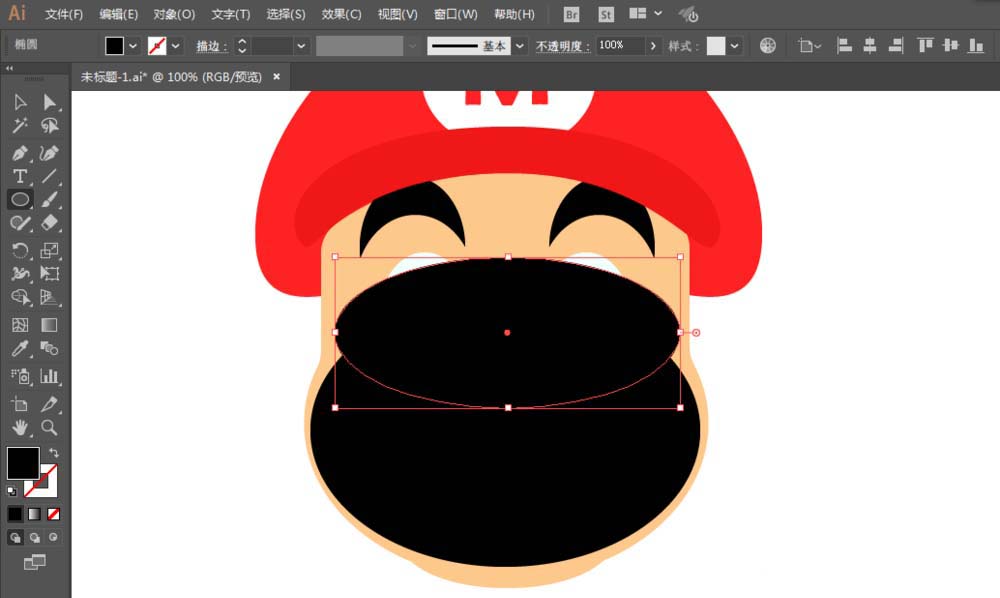Select the Curvature tool
1000x598 pixels.
(x=49, y=153)
